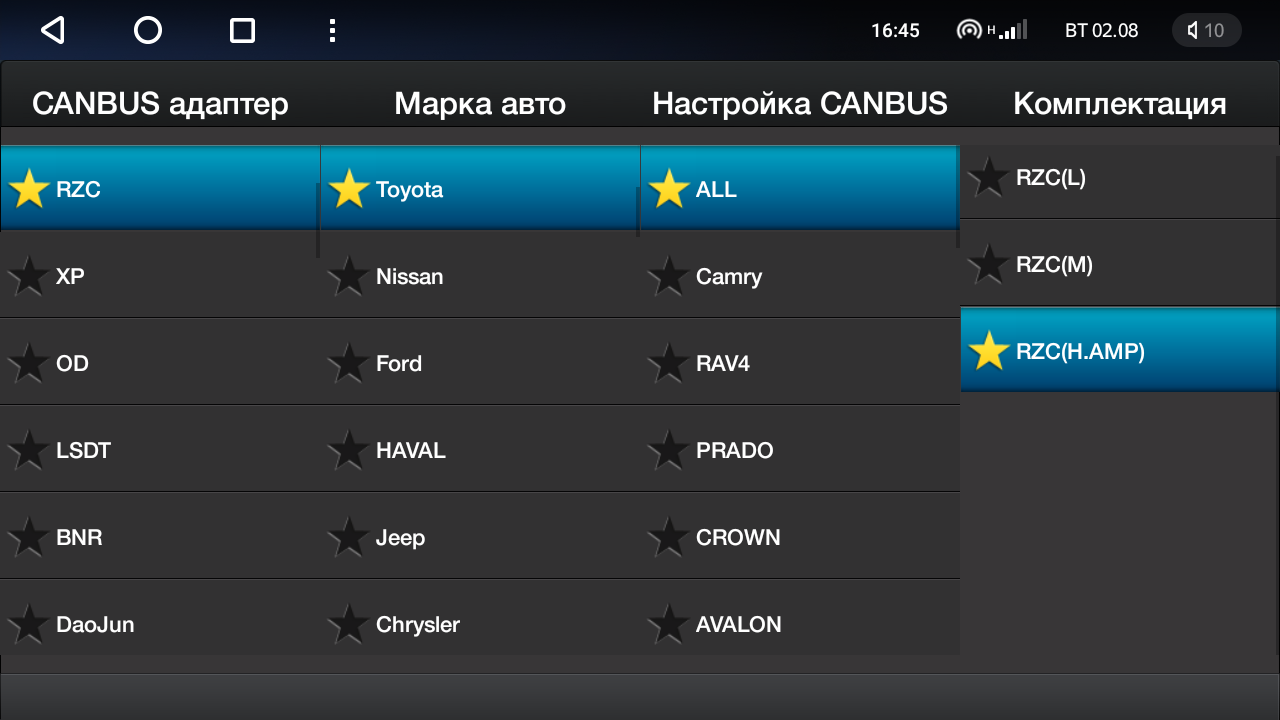Pick HAVAL from the brand column
1280x720 pixels.
coord(480,451)
